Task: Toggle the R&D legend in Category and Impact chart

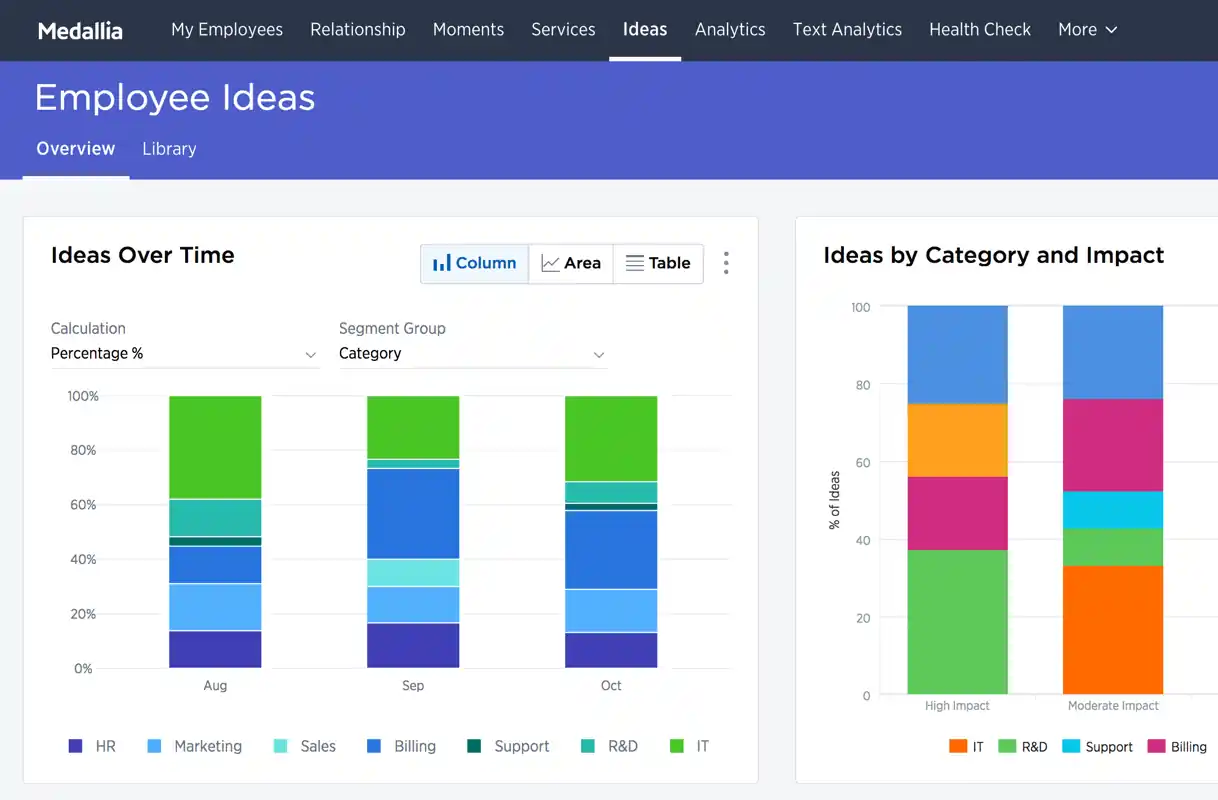Action: click(1022, 747)
